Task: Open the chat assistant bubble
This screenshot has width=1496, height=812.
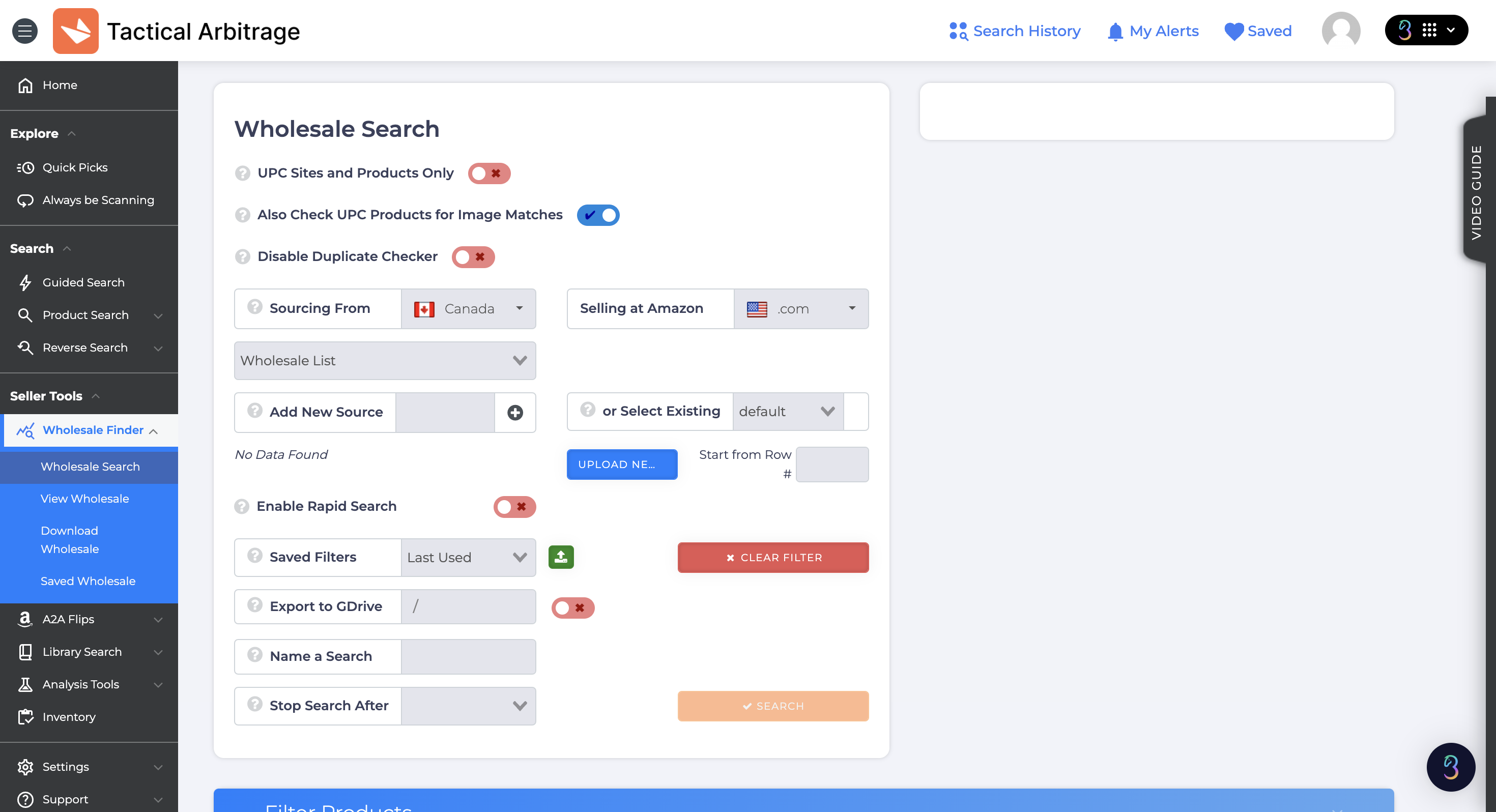Action: [1451, 767]
